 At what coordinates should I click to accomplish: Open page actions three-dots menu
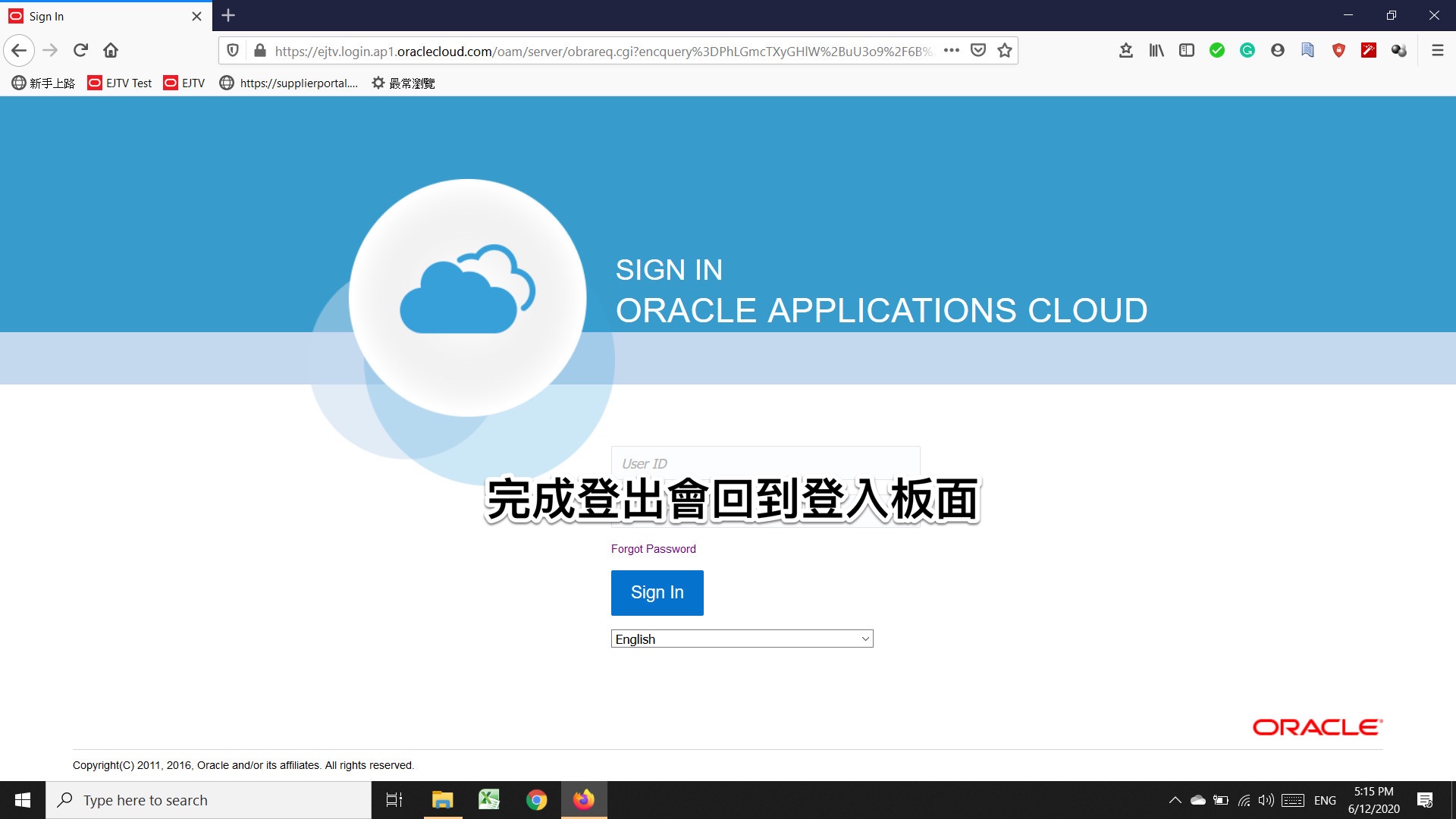952,51
